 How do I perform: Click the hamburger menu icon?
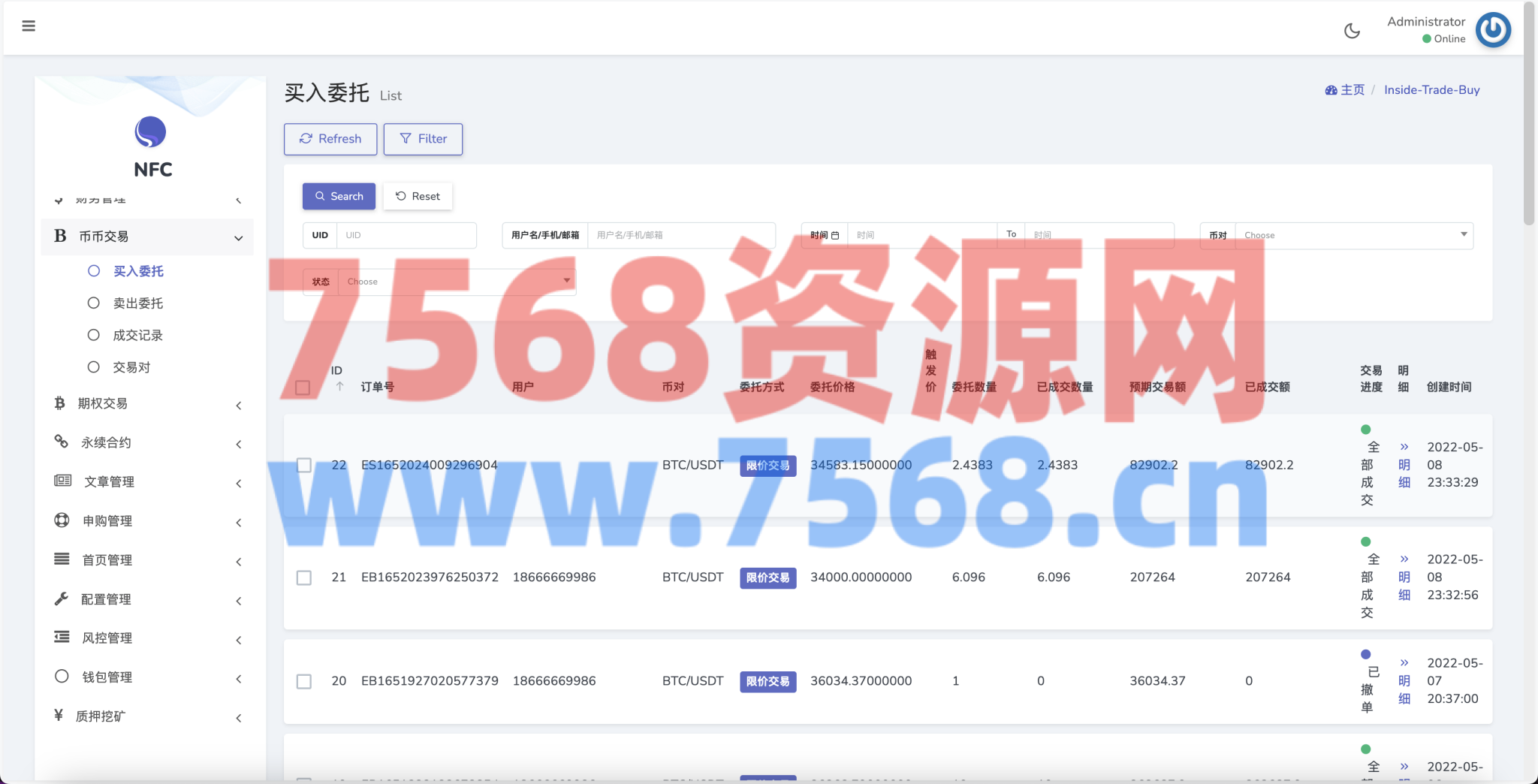tap(29, 26)
